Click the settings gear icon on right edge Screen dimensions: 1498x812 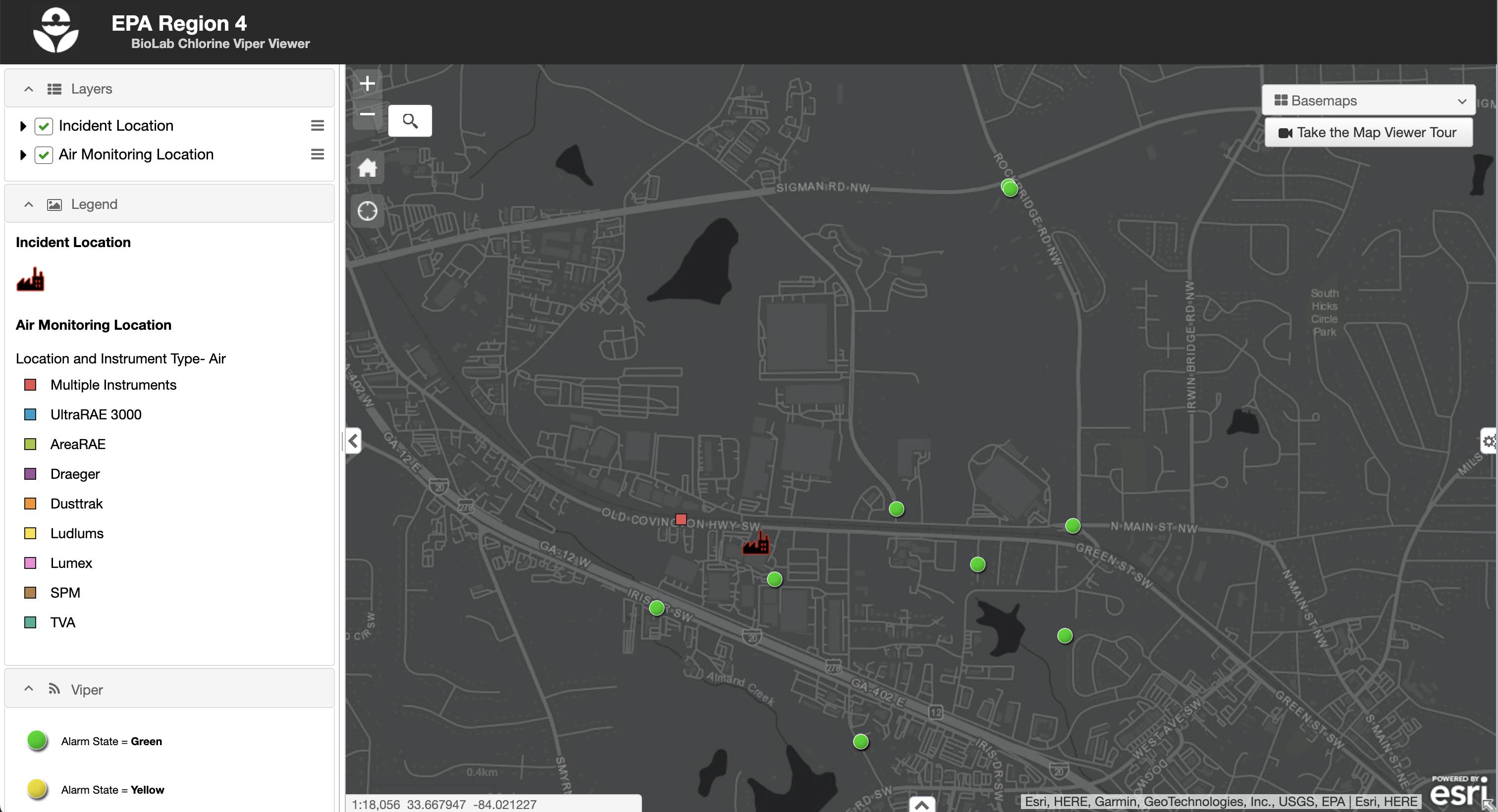coord(1489,441)
